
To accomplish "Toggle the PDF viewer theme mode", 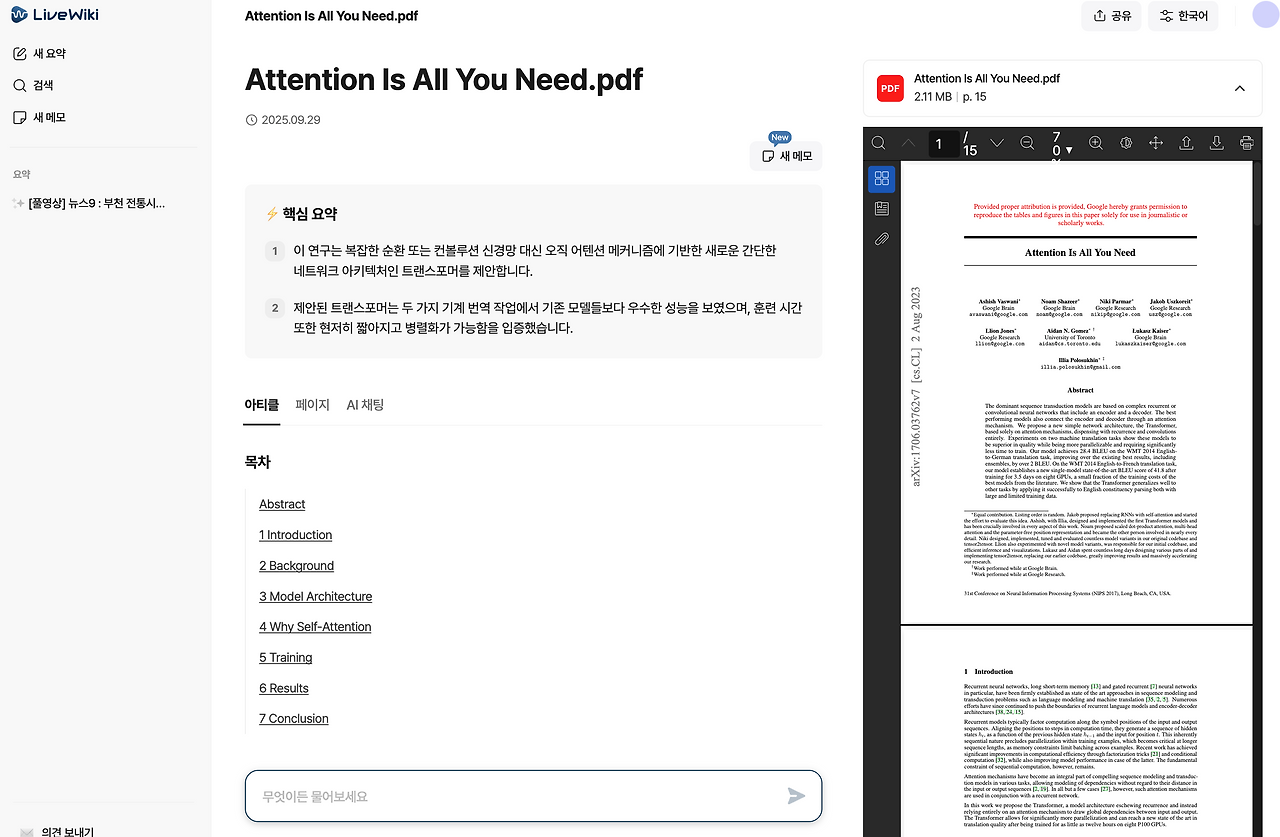I will (x=1126, y=143).
